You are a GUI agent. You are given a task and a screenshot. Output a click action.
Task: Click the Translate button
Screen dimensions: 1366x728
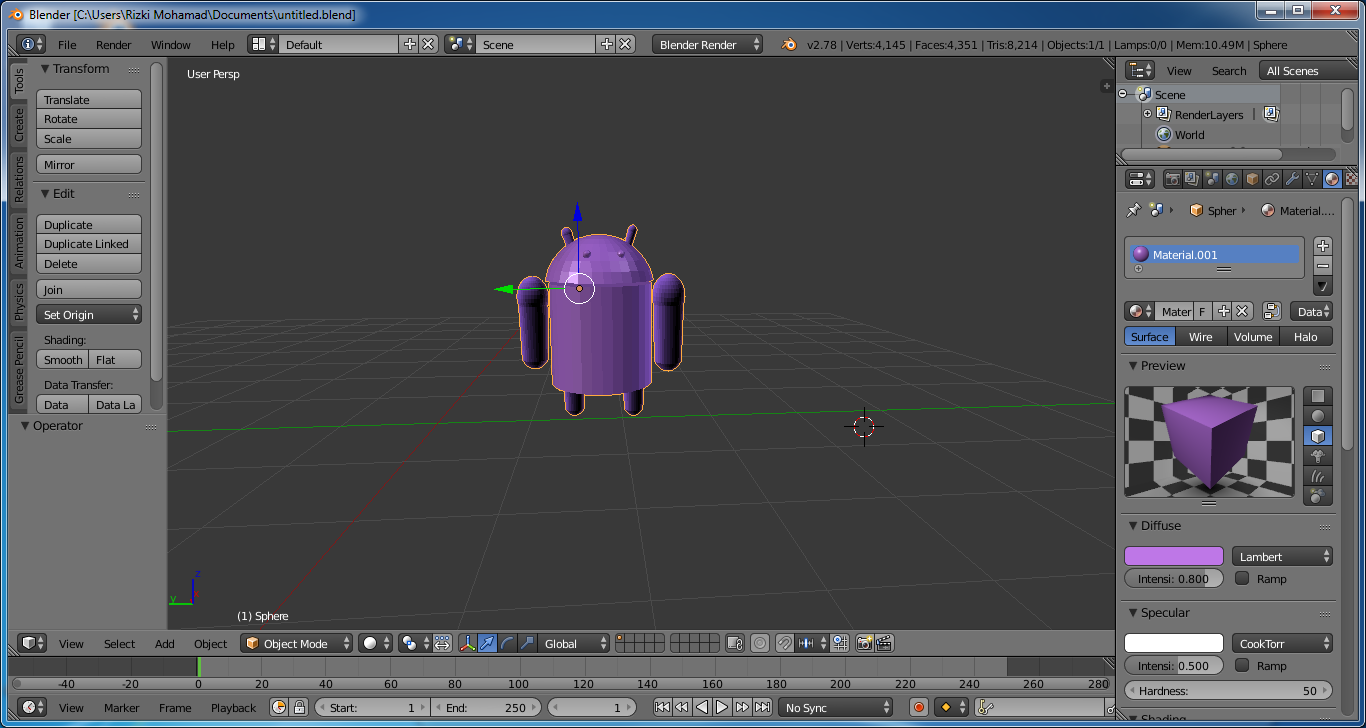(89, 99)
